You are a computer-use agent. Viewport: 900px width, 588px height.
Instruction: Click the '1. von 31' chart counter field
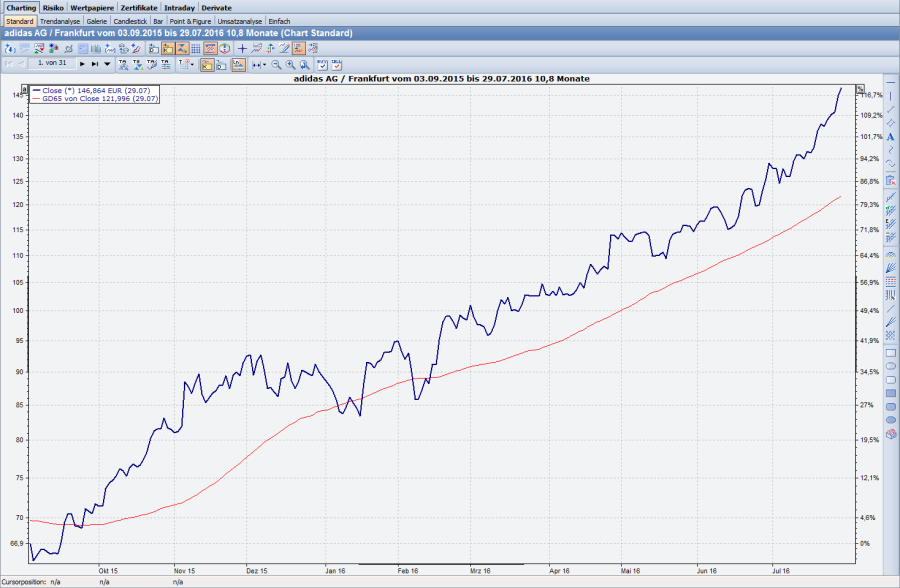(51, 64)
